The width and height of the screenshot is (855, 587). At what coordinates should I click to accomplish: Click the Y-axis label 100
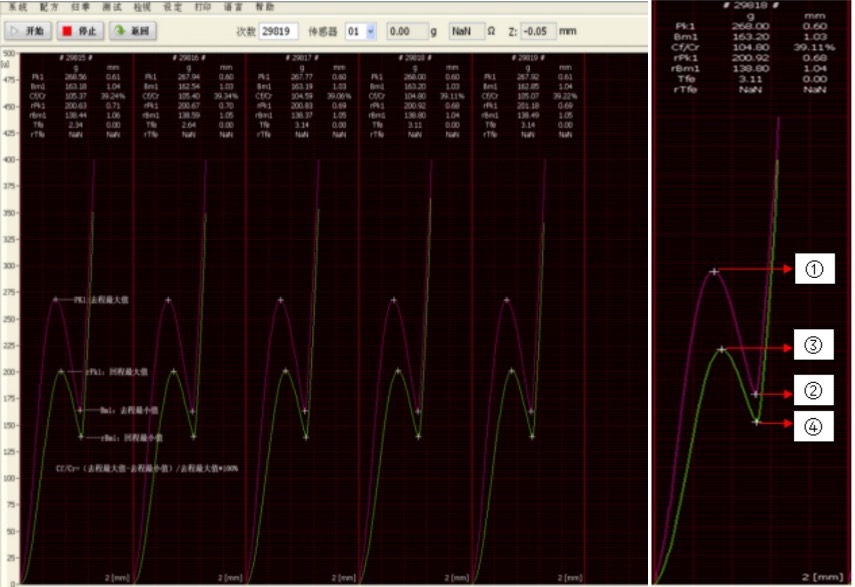[9, 478]
